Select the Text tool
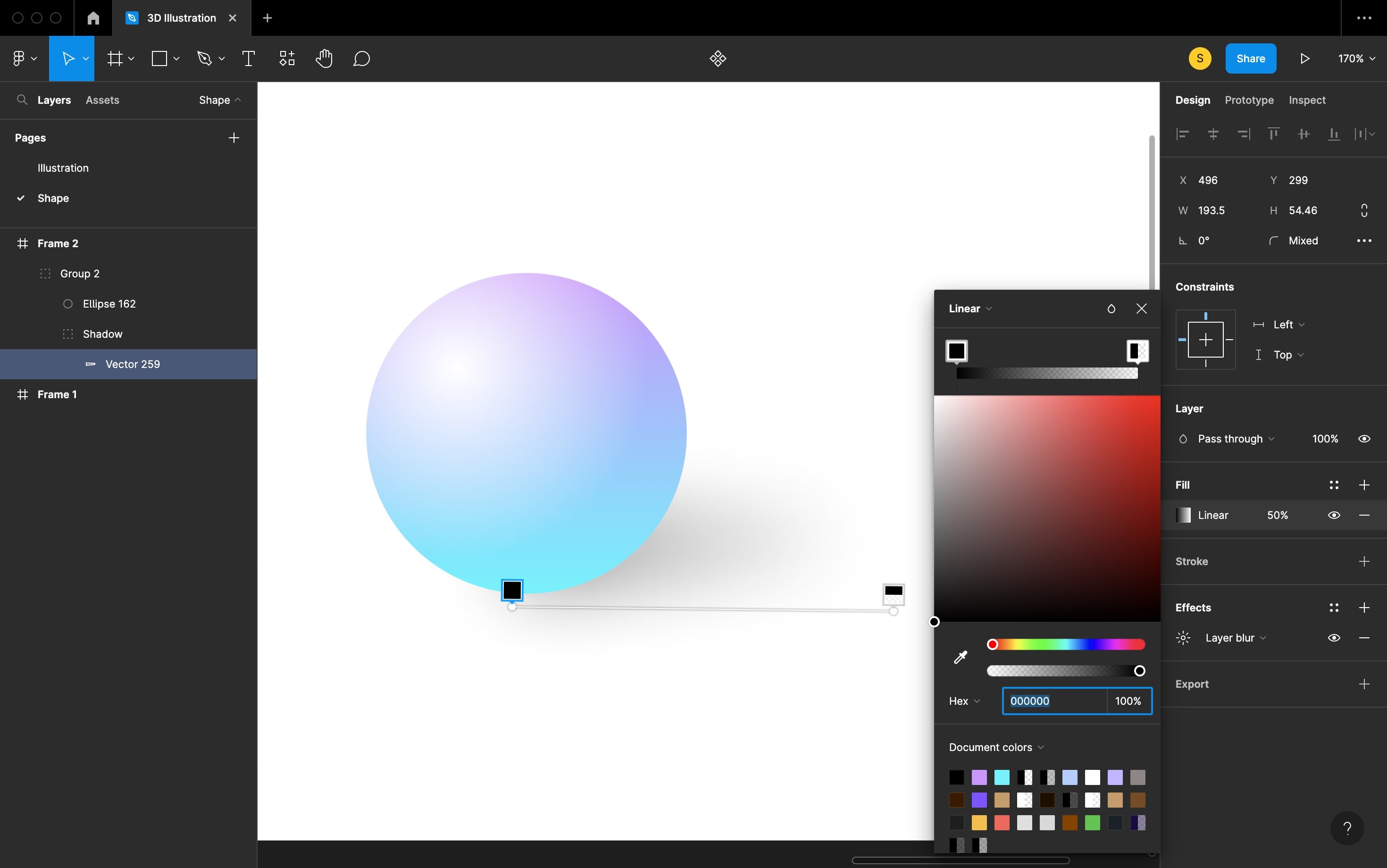1387x868 pixels. 248,58
